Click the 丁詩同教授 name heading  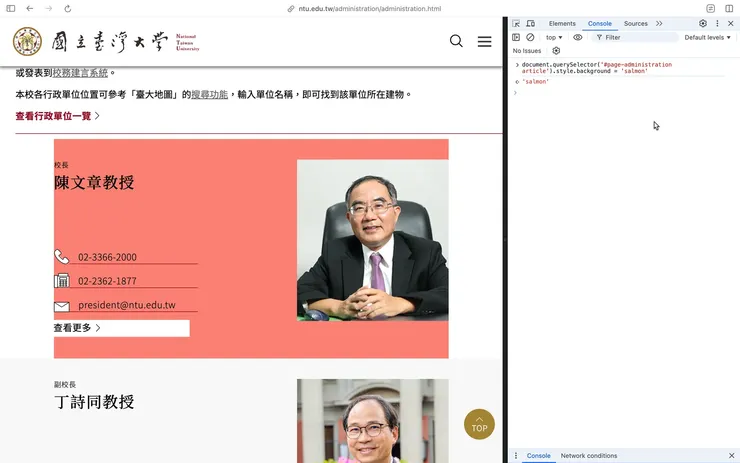point(94,402)
